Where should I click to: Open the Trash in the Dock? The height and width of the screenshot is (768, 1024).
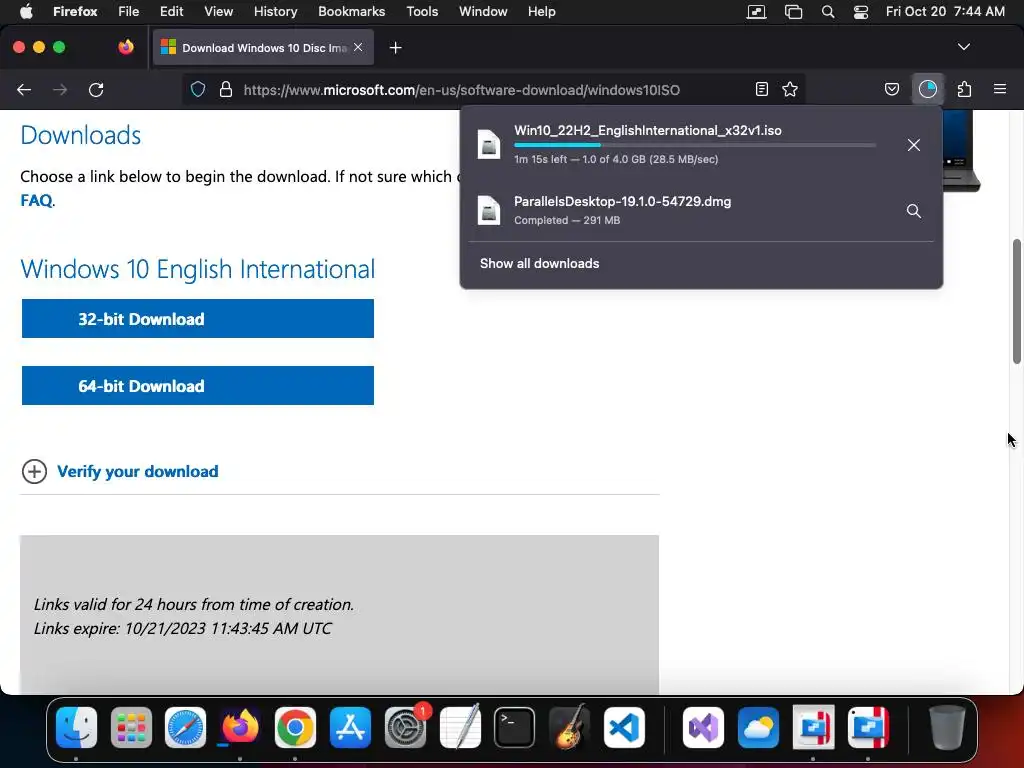pyautogui.click(x=947, y=727)
